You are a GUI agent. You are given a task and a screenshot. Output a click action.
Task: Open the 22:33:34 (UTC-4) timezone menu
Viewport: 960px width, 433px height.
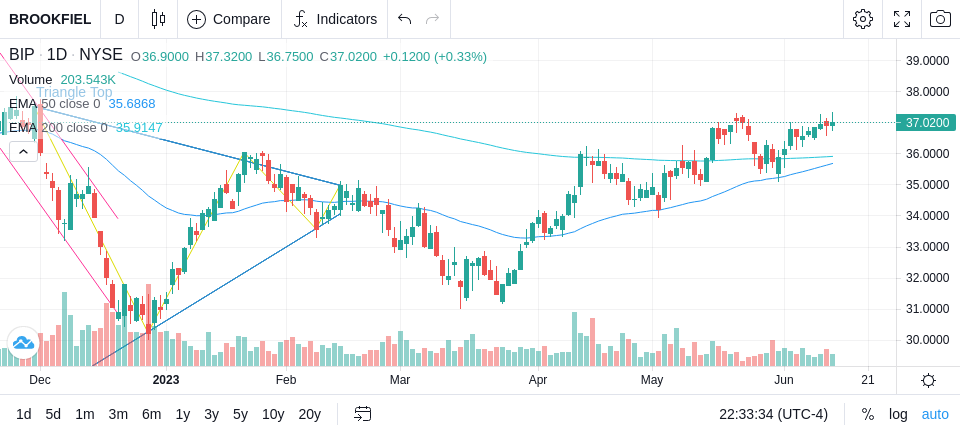pos(773,415)
